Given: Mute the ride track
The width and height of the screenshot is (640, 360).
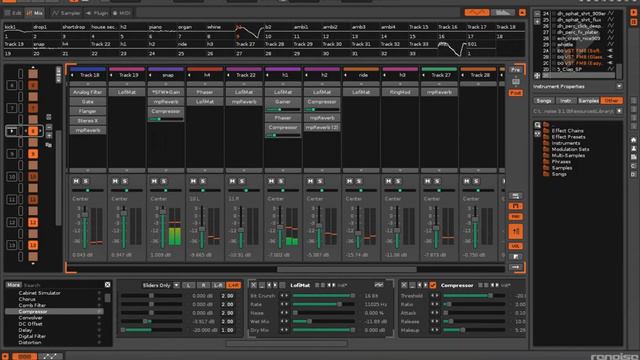Looking at the screenshot, I should coord(349,181).
